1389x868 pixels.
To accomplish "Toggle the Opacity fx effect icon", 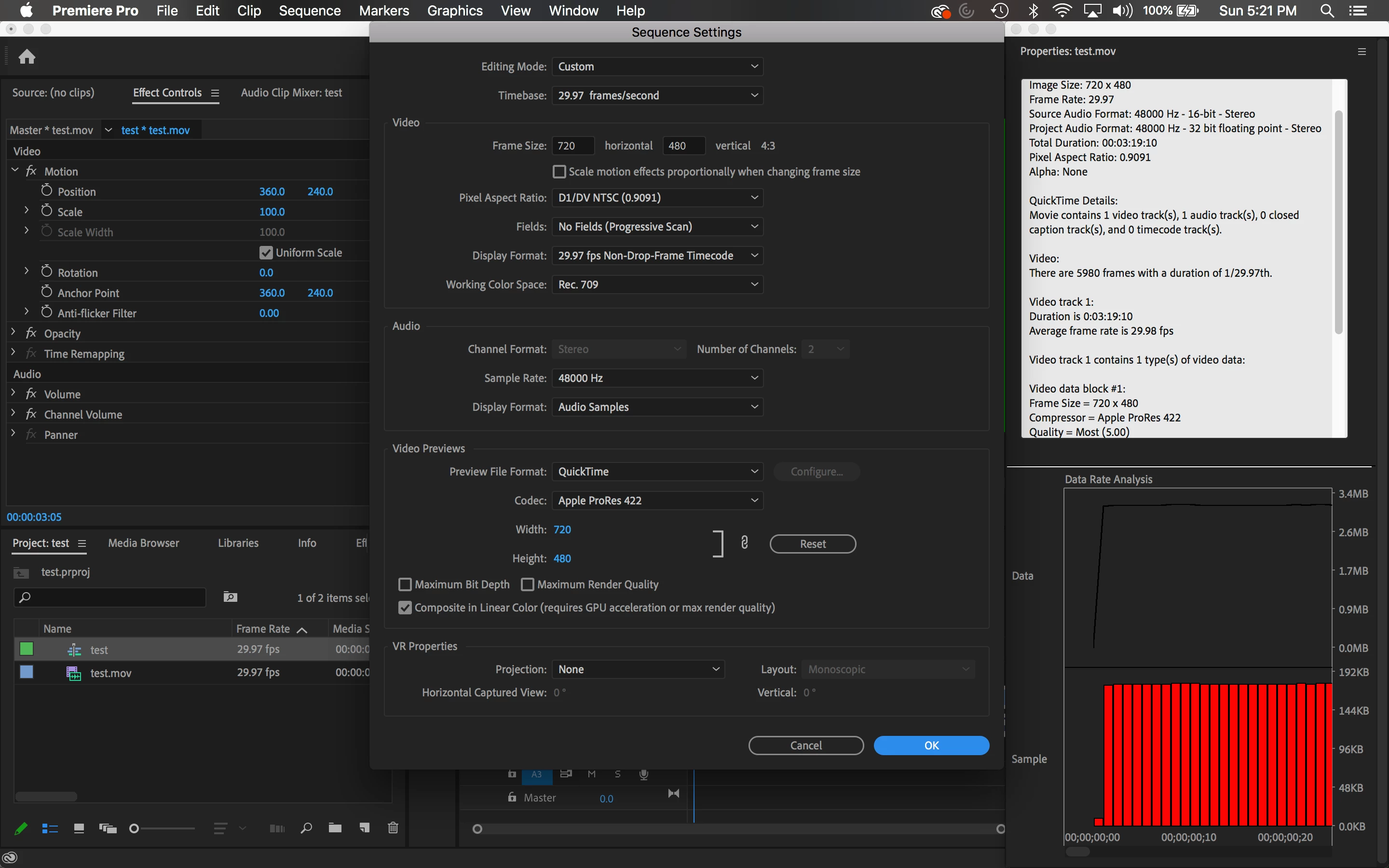I will tap(31, 333).
